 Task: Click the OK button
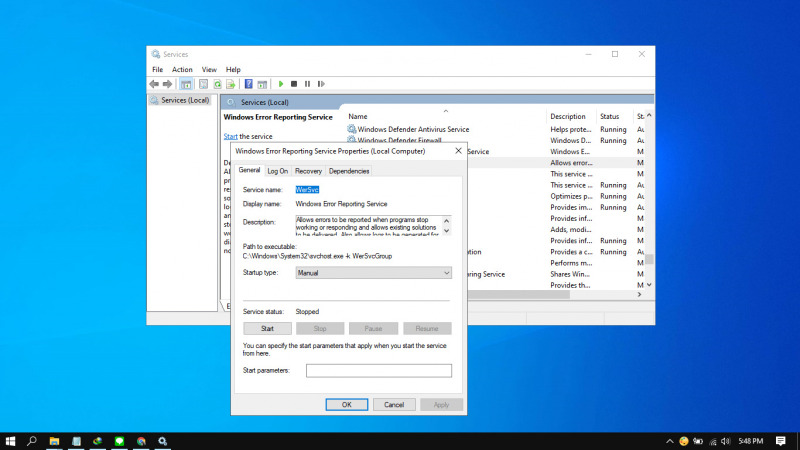[346, 405]
